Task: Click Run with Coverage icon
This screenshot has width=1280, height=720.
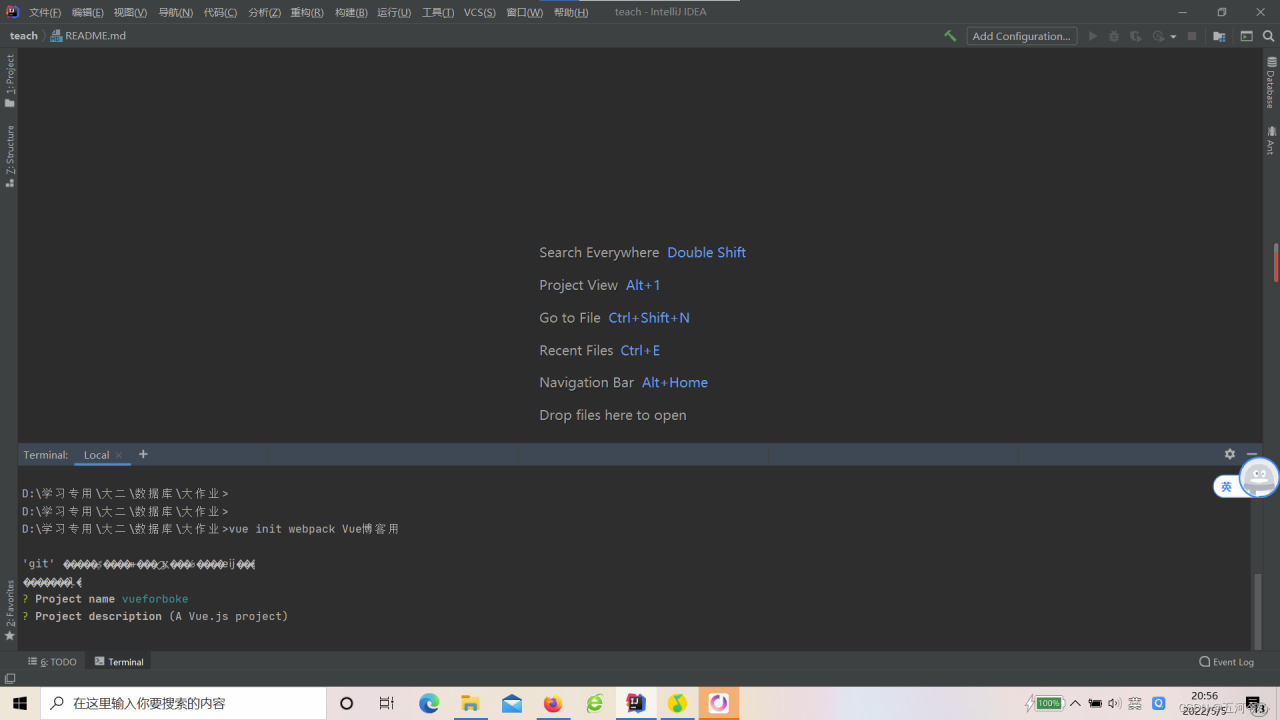Action: click(x=1136, y=36)
